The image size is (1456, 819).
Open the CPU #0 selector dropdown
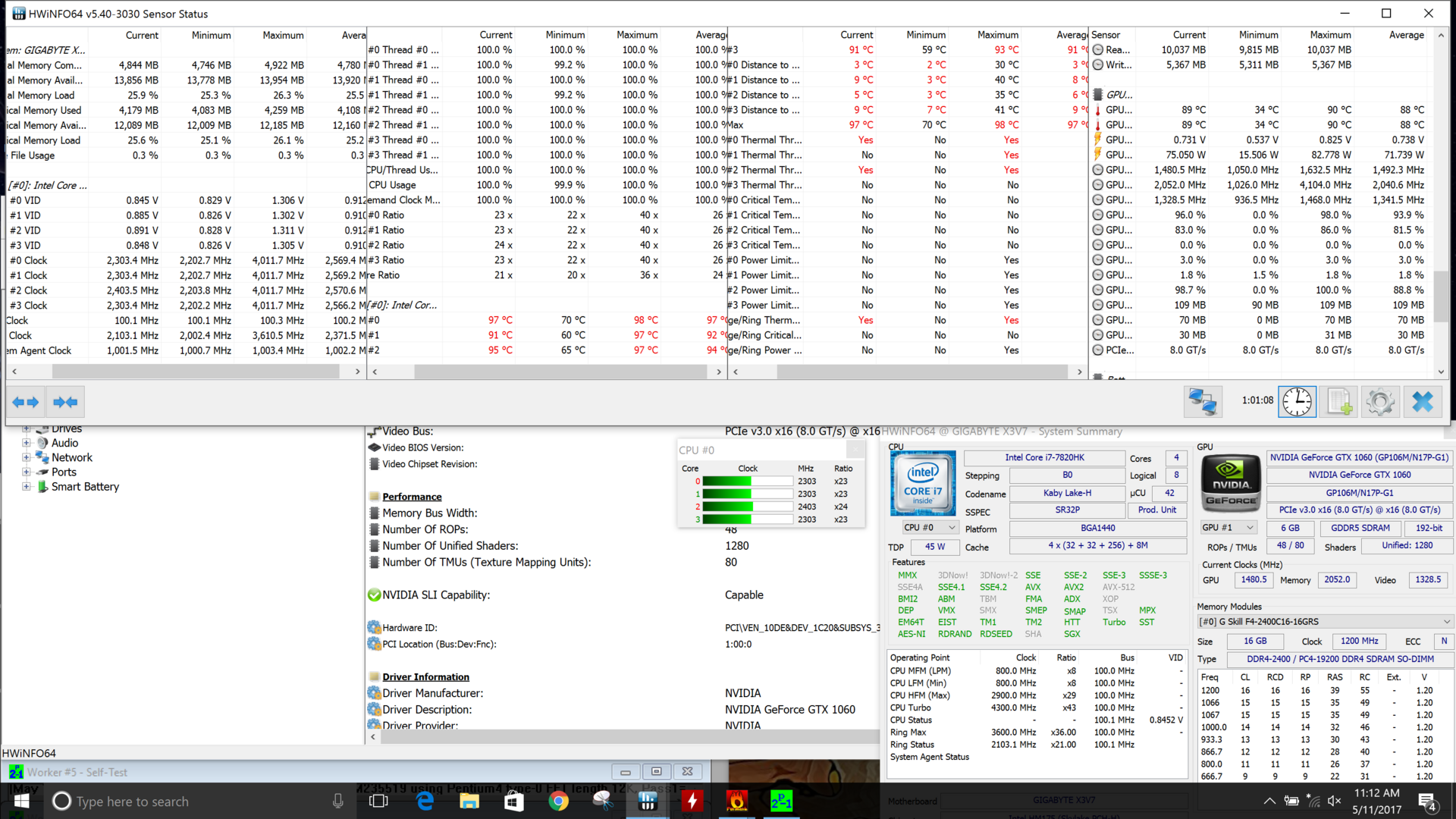click(930, 528)
